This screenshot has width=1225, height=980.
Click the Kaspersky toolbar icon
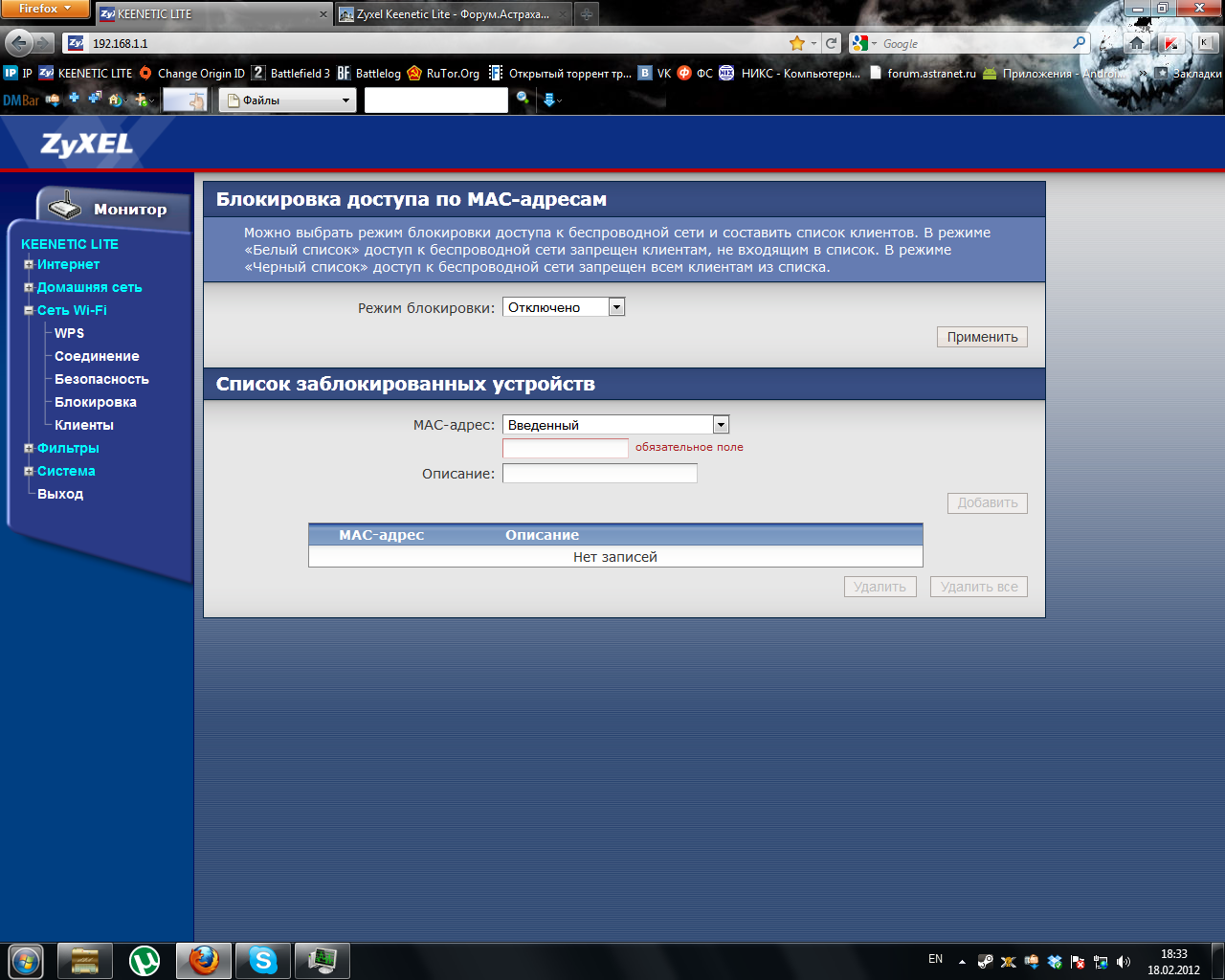[1170, 43]
